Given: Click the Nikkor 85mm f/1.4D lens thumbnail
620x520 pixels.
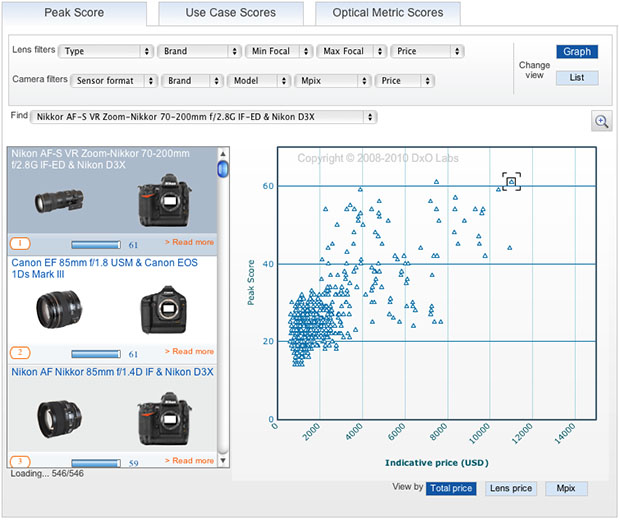Looking at the screenshot, I should pos(59,419).
